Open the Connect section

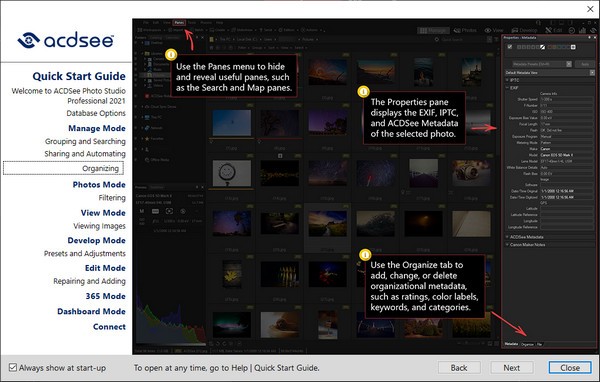tap(109, 327)
